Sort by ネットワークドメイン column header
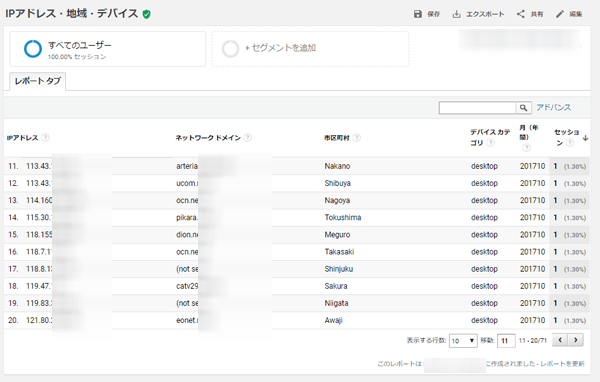Image resolution: width=600 pixels, height=382 pixels. (208, 138)
